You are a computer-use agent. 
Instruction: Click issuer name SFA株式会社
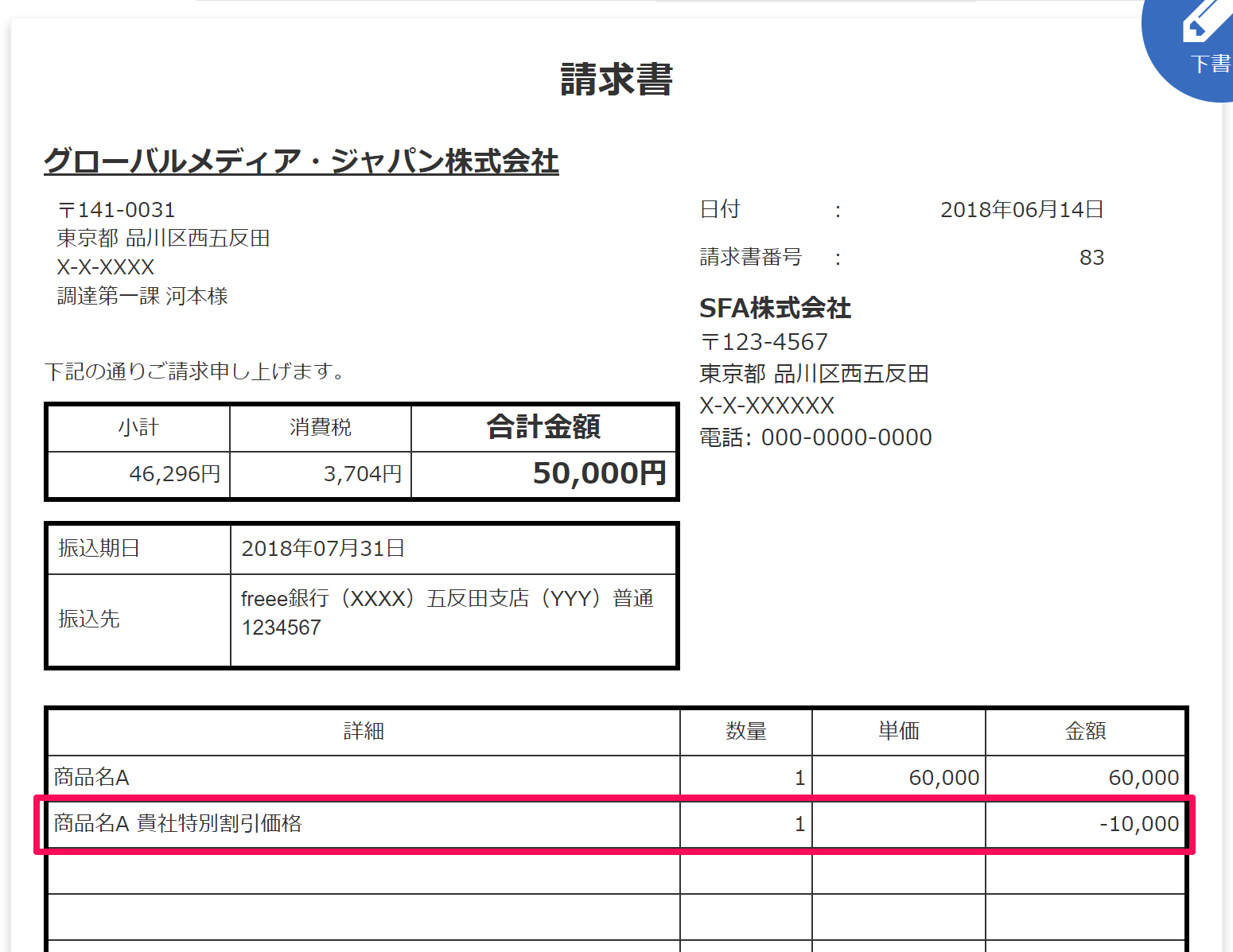(775, 308)
